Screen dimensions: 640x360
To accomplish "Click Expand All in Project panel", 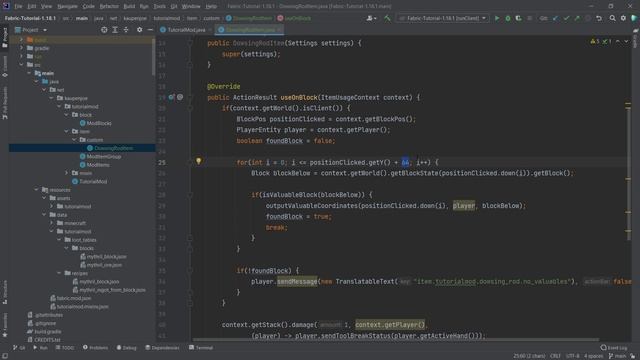I will [115, 30].
